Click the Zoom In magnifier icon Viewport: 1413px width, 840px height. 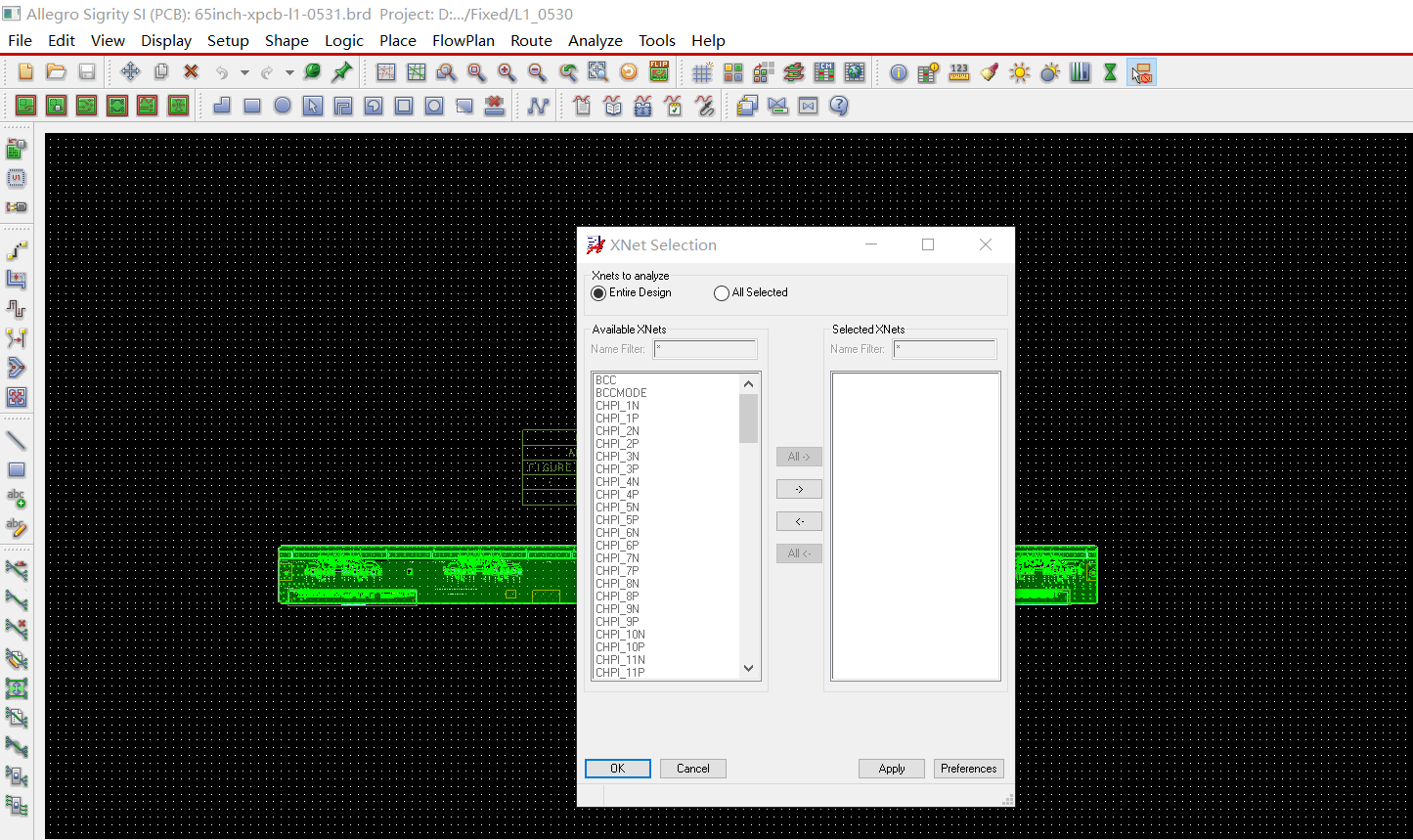(507, 72)
